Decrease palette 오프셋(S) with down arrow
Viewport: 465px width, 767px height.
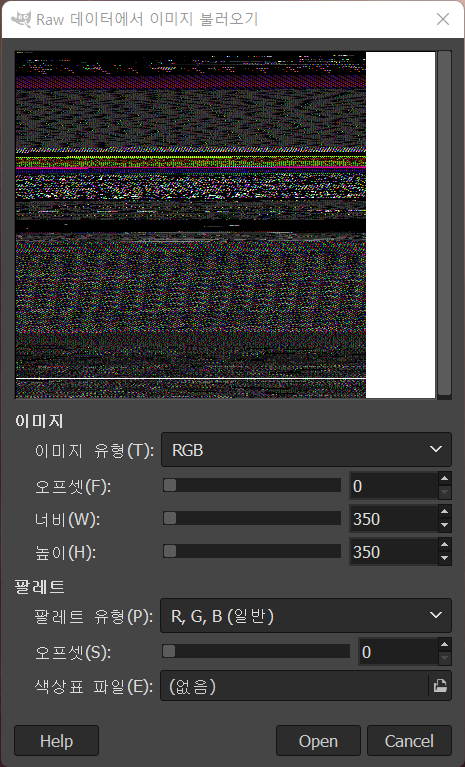coord(444,658)
